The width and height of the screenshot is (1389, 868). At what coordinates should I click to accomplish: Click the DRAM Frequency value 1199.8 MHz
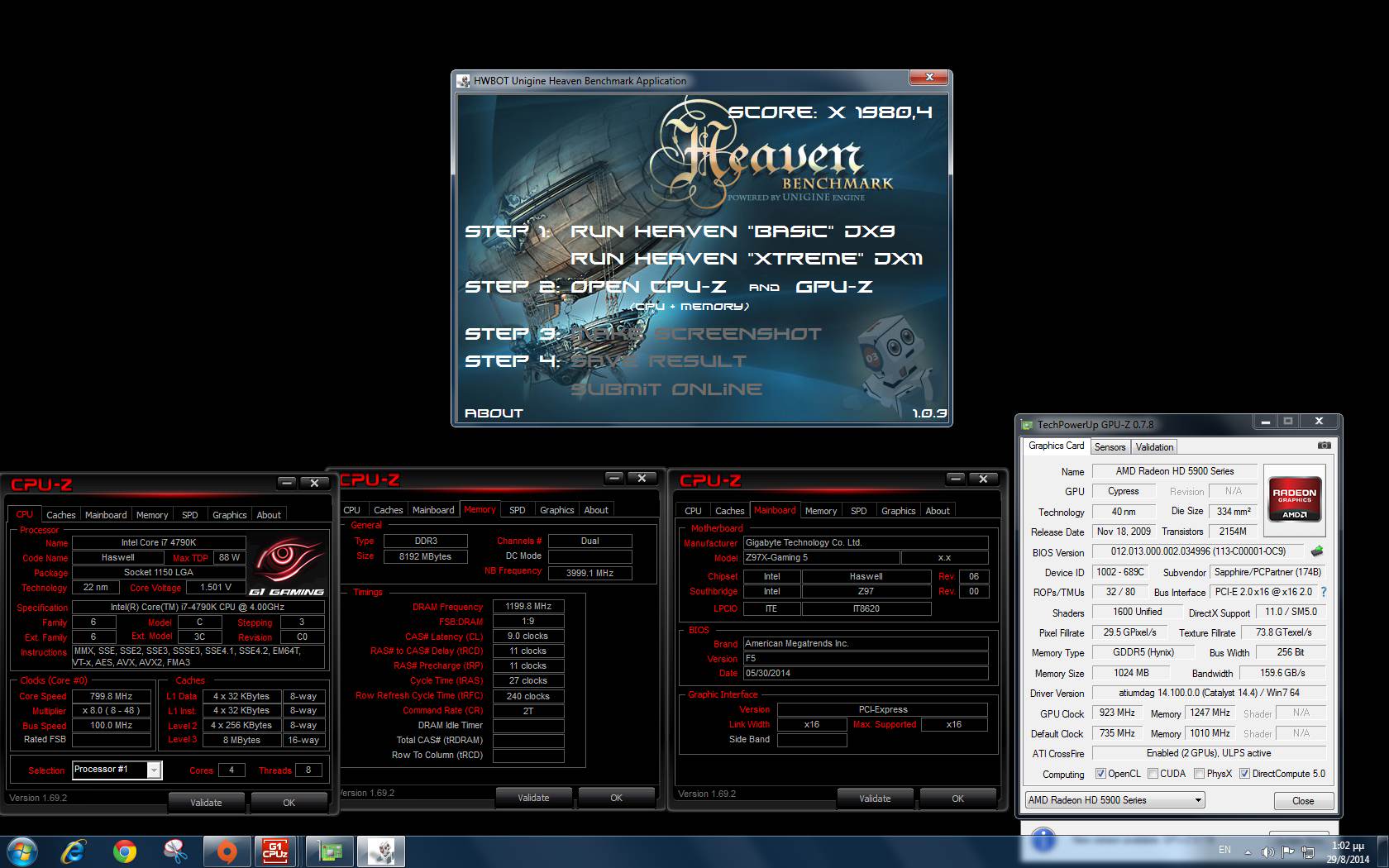(528, 606)
